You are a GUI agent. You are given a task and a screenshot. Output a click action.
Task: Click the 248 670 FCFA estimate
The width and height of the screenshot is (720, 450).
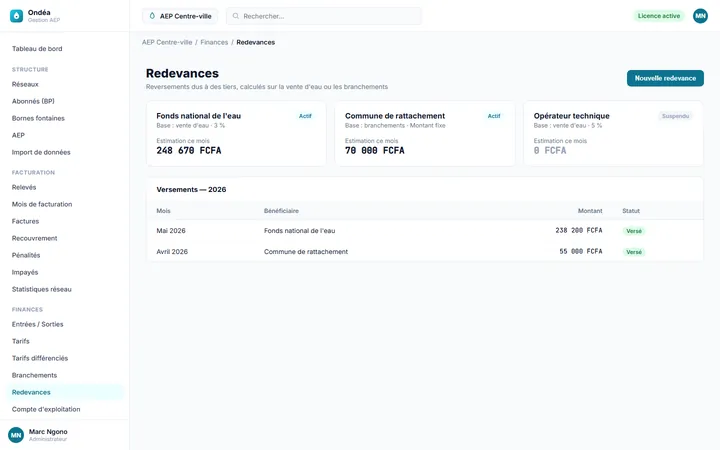[x=189, y=151]
